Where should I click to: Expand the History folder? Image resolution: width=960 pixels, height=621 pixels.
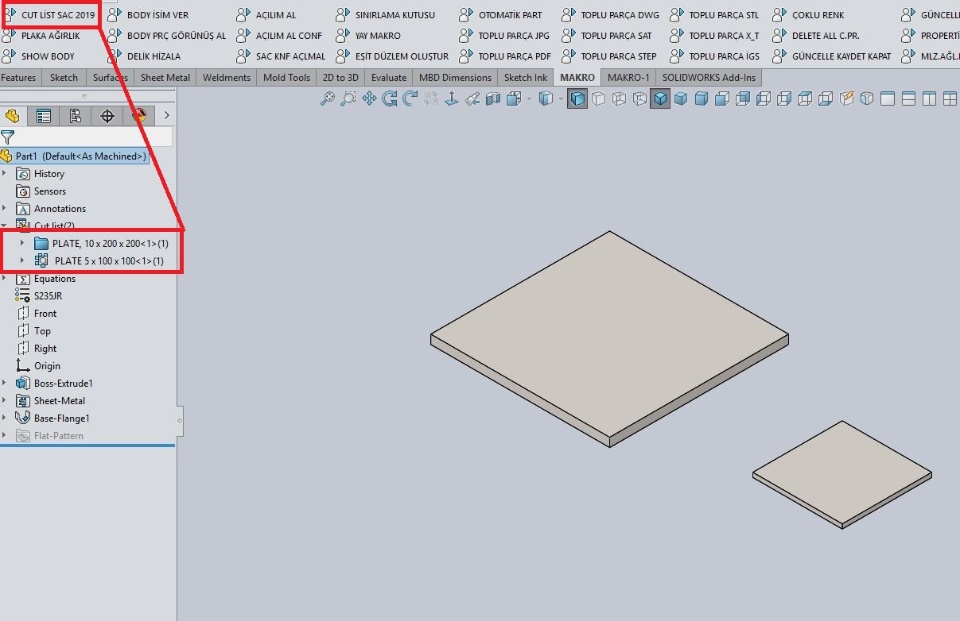pyautogui.click(x=4, y=173)
